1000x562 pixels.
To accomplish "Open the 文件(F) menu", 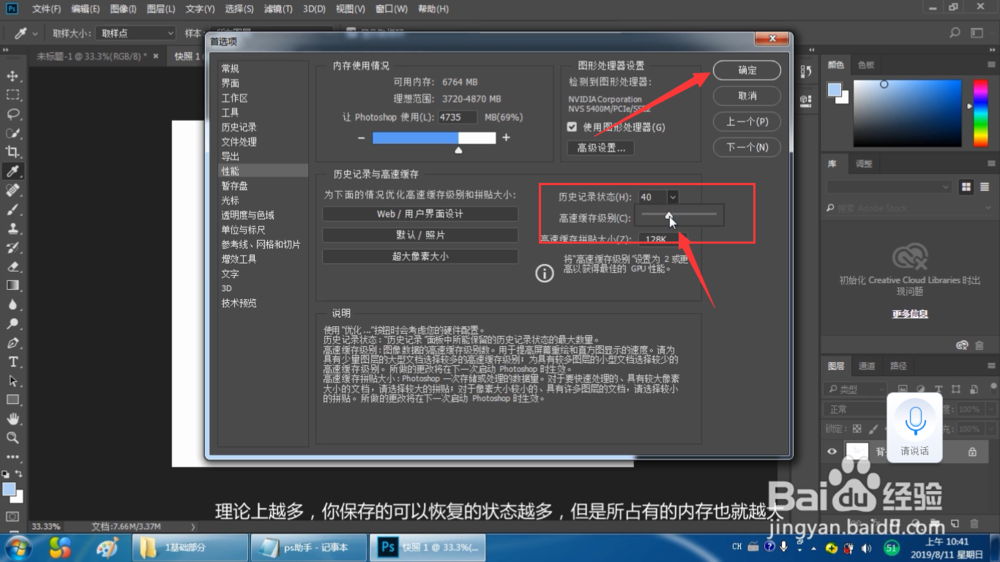I will click(x=46, y=9).
